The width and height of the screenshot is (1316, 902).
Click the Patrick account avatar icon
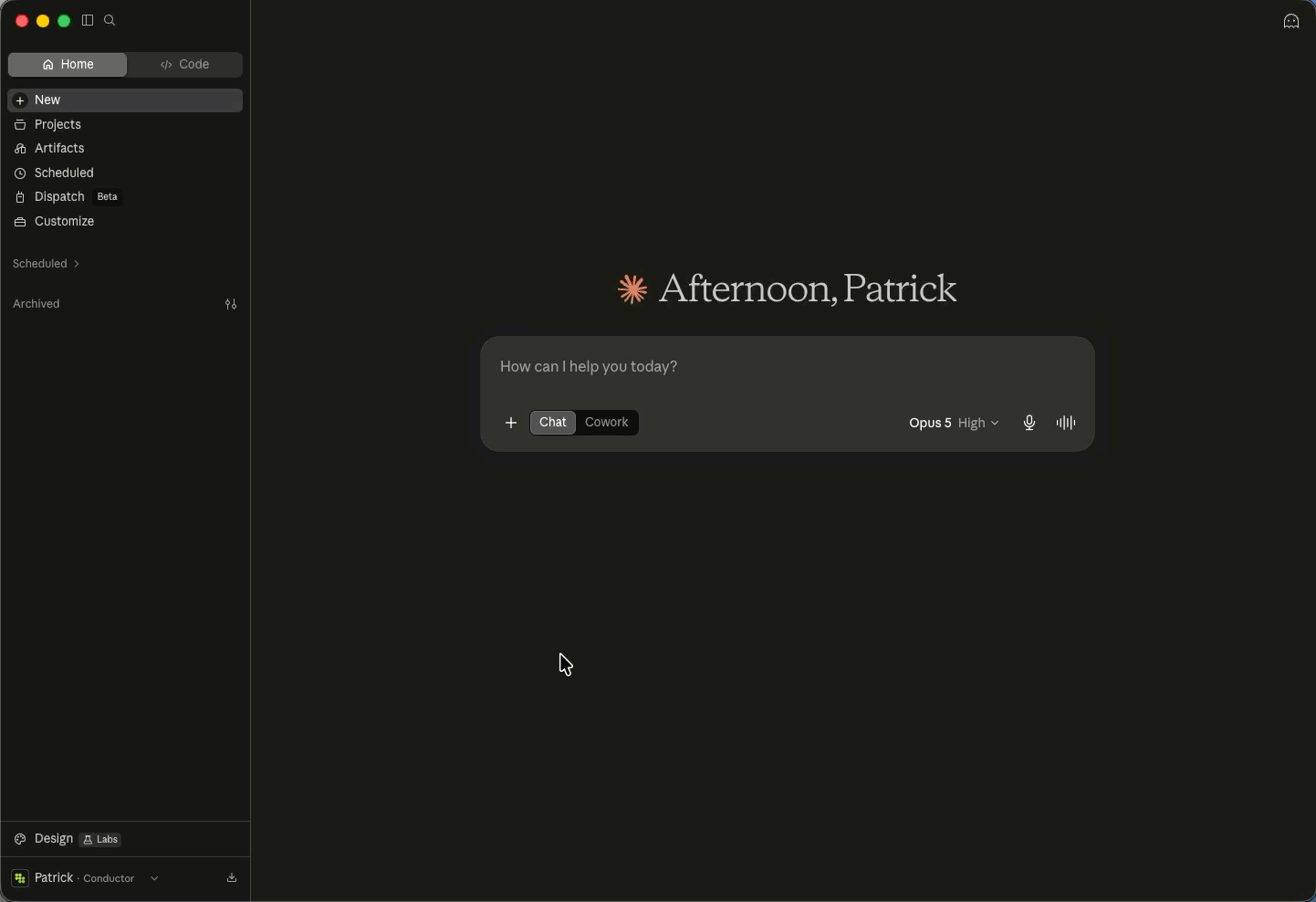click(x=20, y=878)
